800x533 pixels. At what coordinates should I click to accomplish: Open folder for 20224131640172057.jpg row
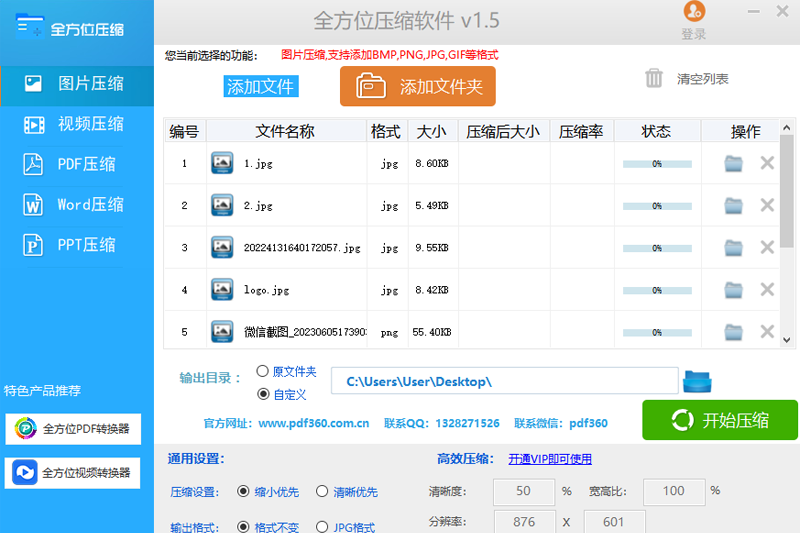pyautogui.click(x=734, y=248)
